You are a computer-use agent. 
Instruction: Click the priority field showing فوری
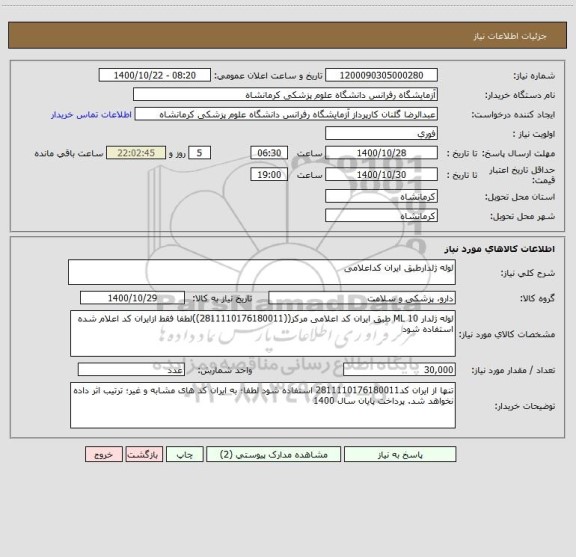click(x=381, y=133)
